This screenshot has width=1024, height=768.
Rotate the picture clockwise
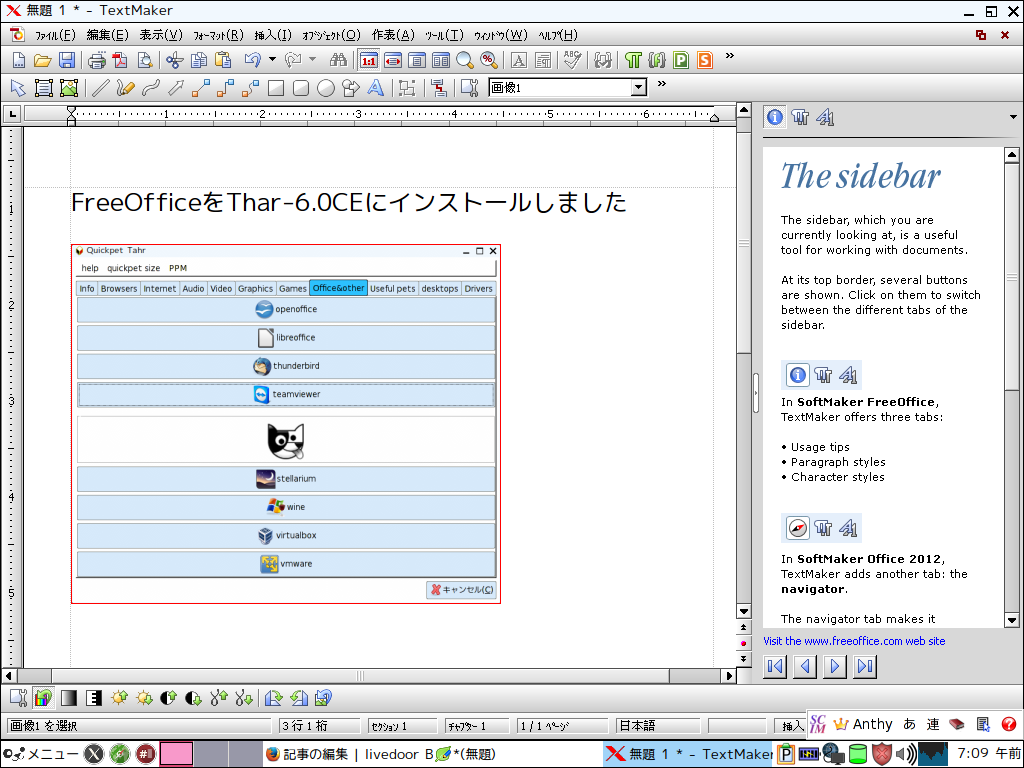274,698
